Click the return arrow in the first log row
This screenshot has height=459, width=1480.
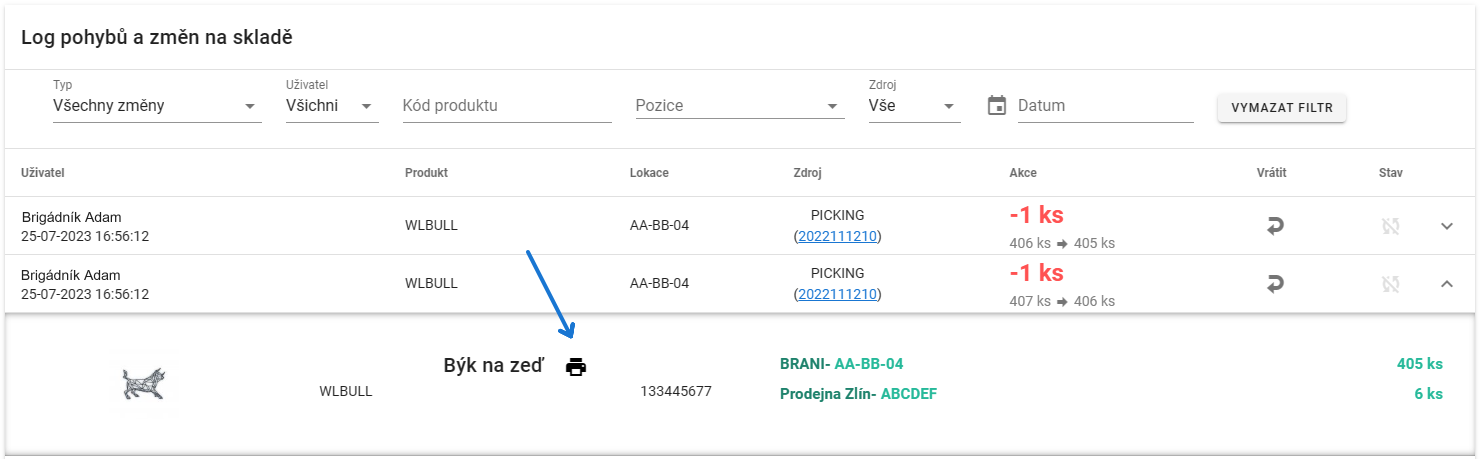(1275, 226)
